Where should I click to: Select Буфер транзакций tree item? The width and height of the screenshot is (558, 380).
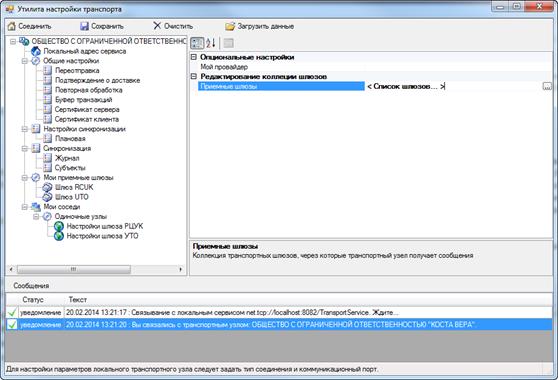84,100
